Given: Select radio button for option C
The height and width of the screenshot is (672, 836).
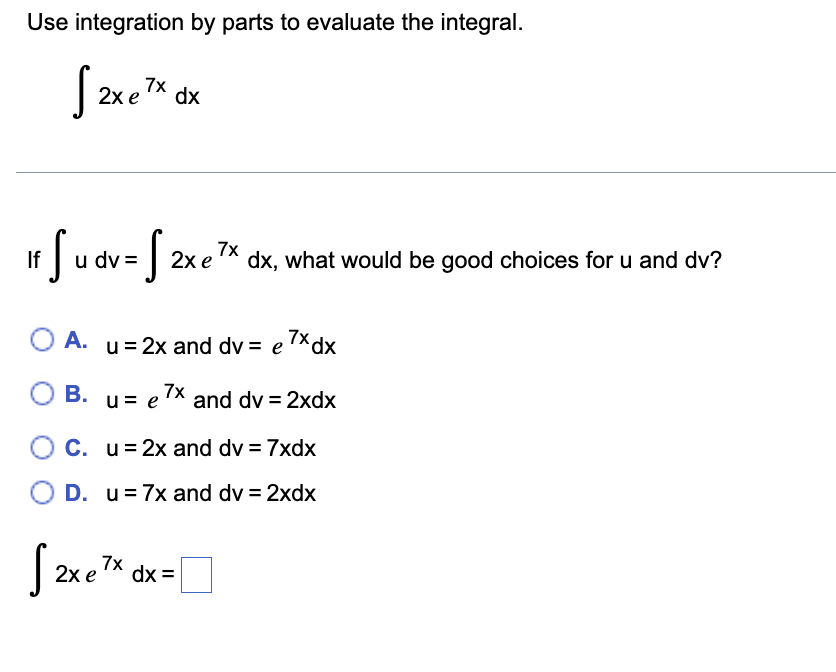Looking at the screenshot, I should [41, 448].
